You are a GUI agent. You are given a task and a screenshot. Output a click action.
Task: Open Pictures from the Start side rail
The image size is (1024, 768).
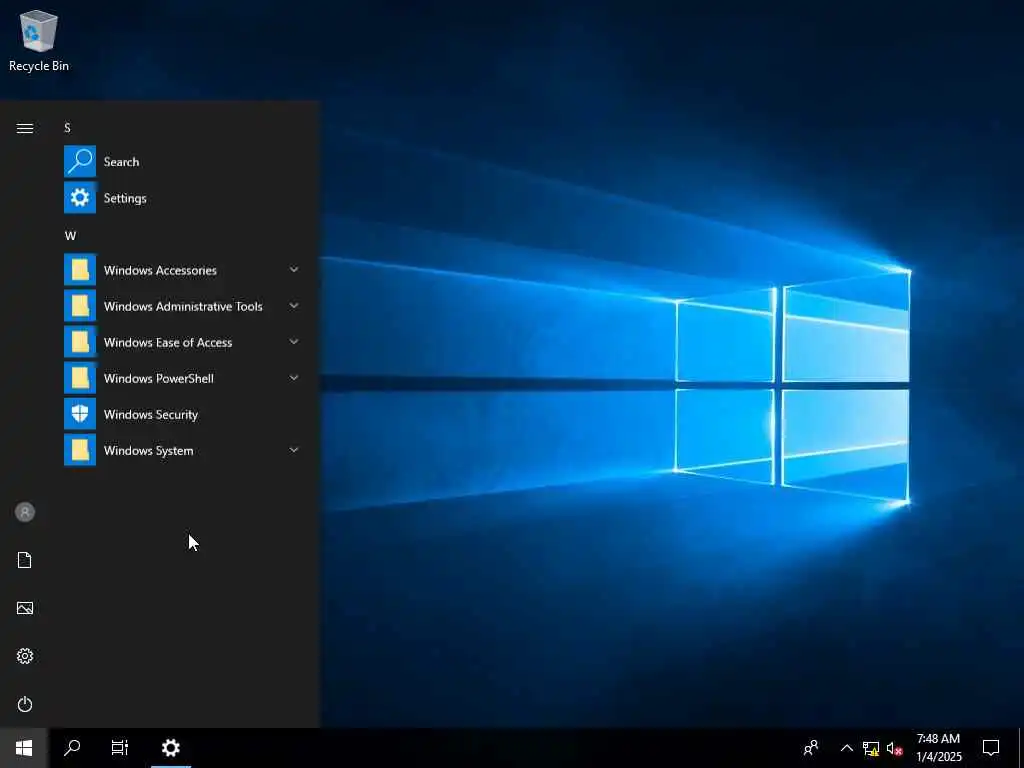25,608
